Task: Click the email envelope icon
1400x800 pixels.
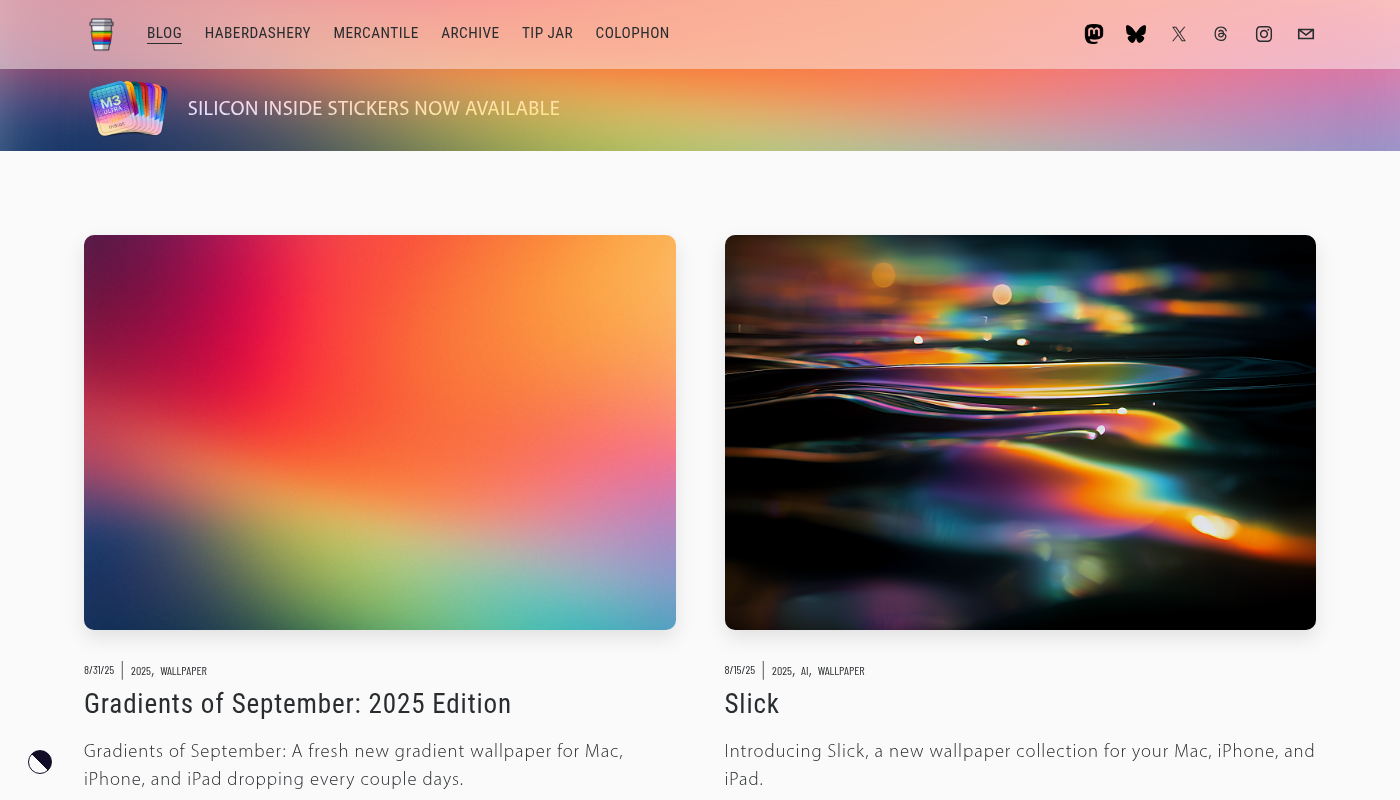Action: (x=1306, y=34)
